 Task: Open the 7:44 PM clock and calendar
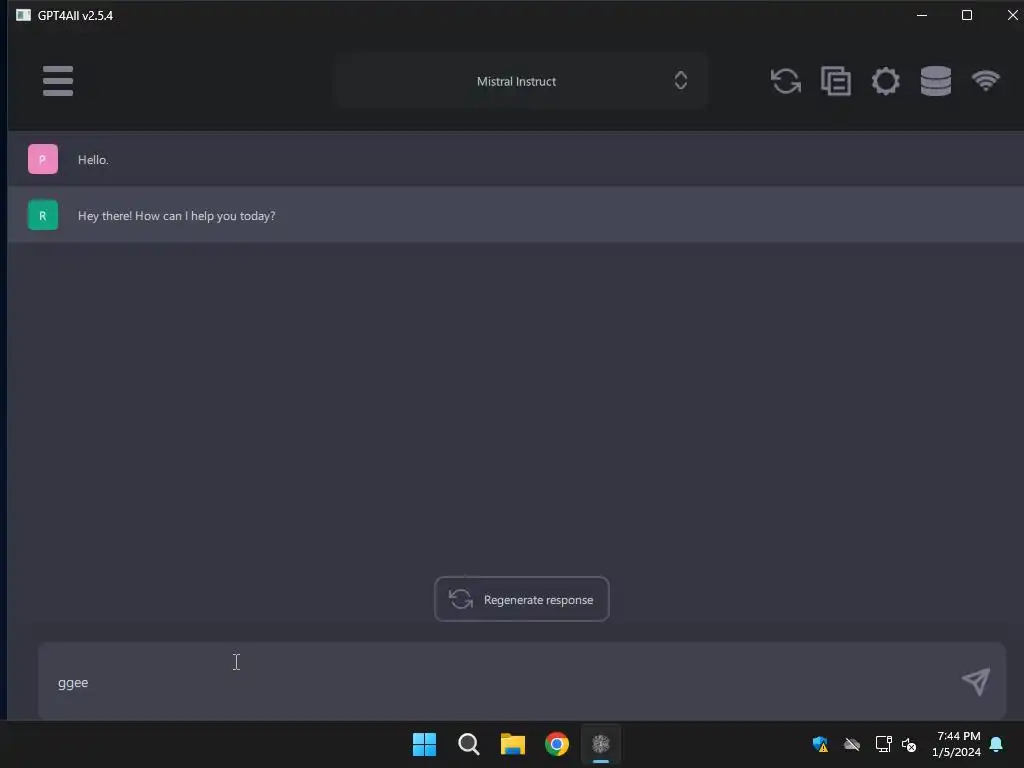957,744
